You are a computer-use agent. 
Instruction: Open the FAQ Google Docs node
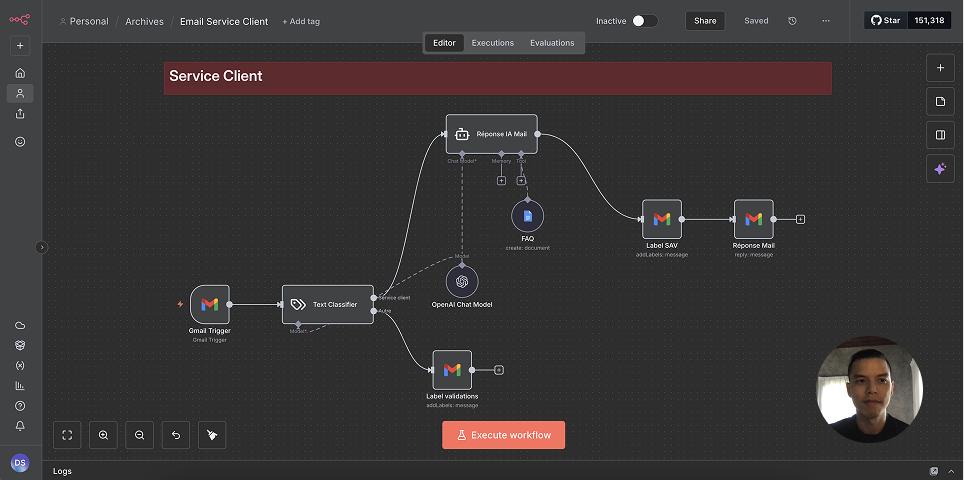(x=527, y=215)
